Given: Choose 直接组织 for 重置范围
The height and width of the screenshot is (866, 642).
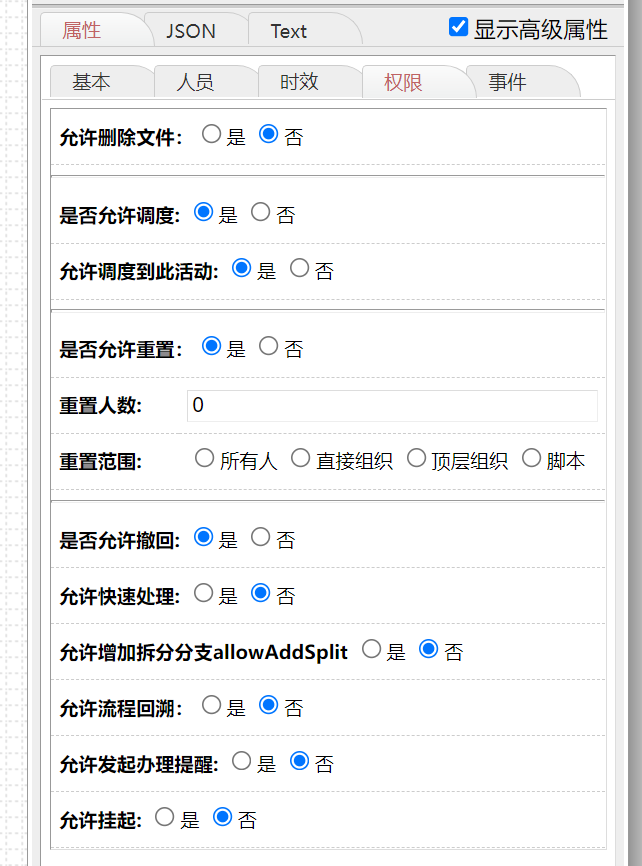Looking at the screenshot, I should pos(301,459).
